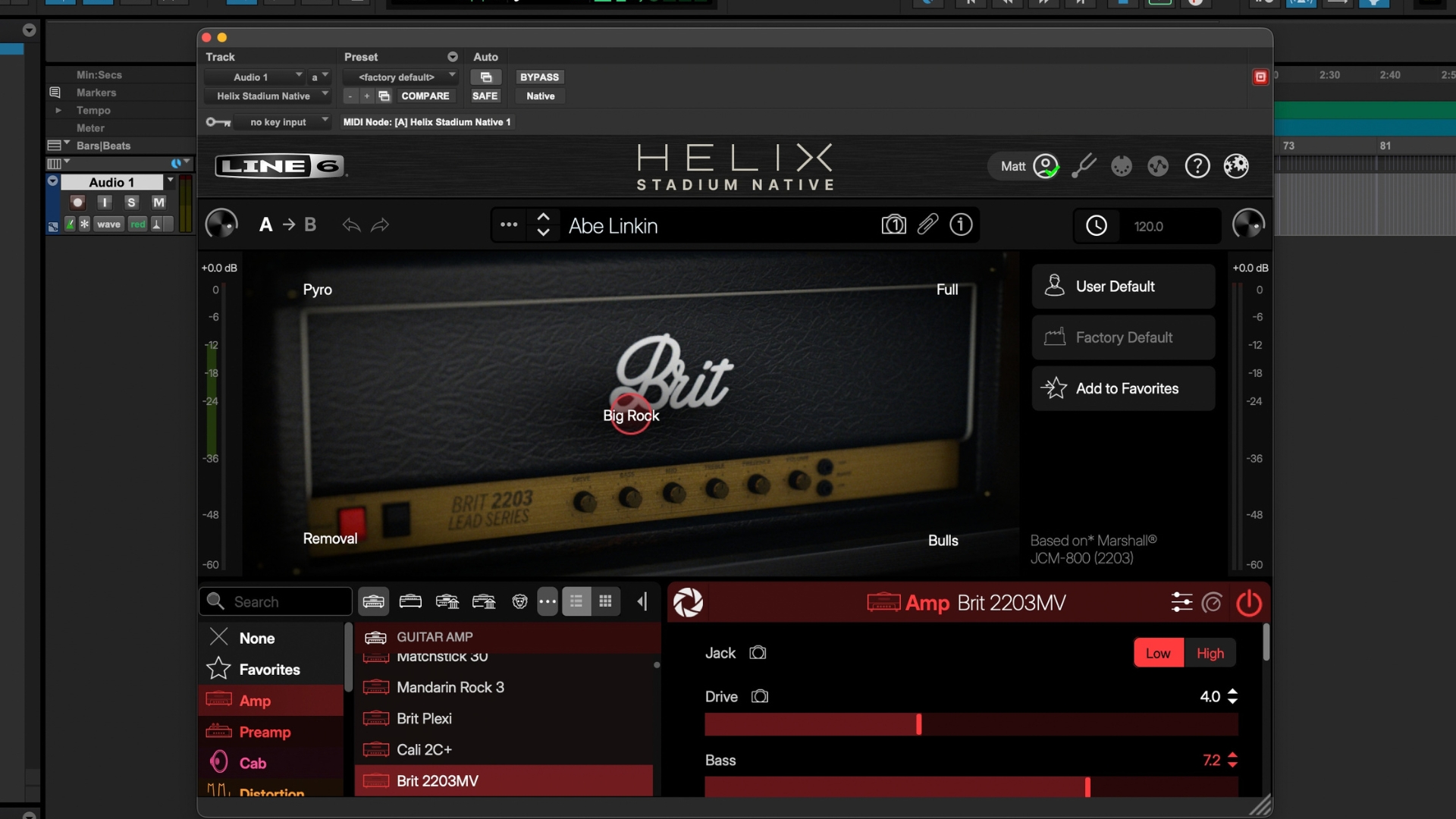This screenshot has width=1456, height=819.
Task: Add Brit 2203MV to Favorites
Action: (1123, 388)
